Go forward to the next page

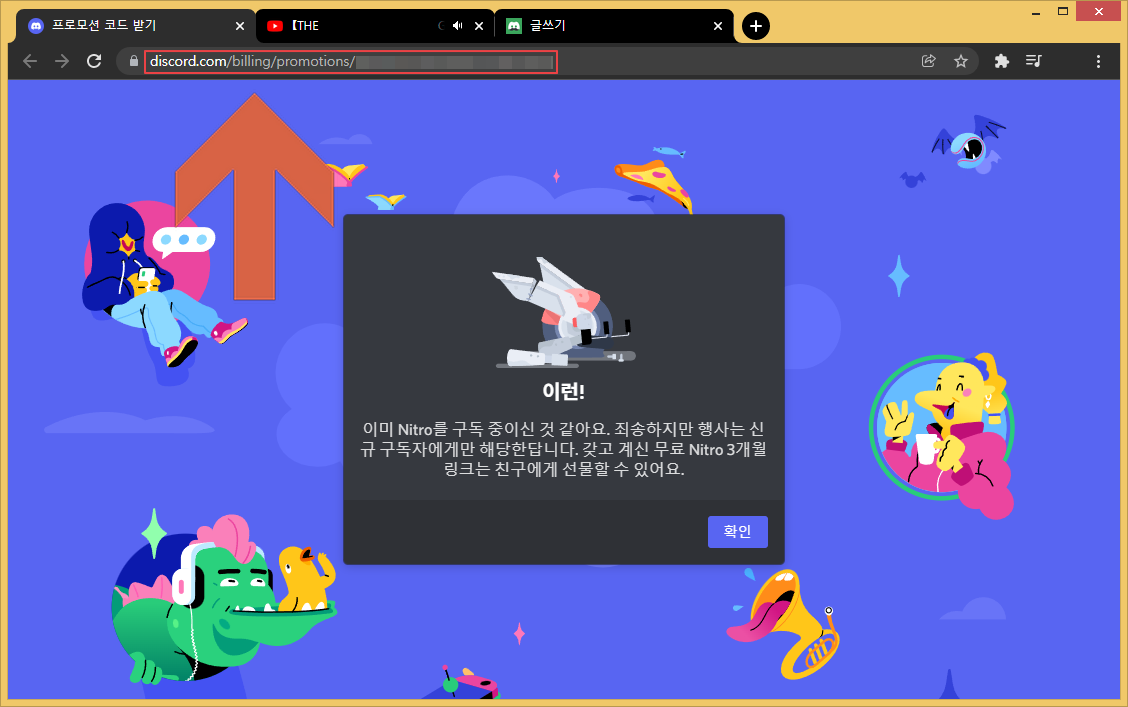[62, 61]
